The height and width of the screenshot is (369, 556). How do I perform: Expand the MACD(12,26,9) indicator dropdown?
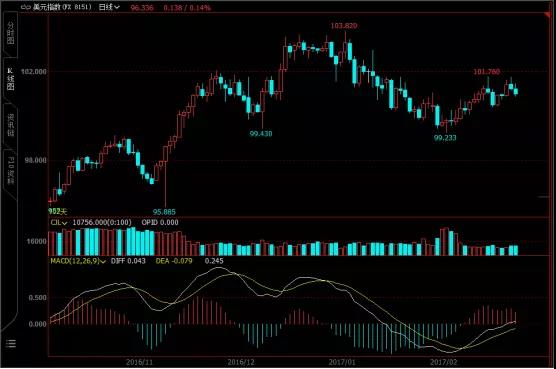point(78,261)
